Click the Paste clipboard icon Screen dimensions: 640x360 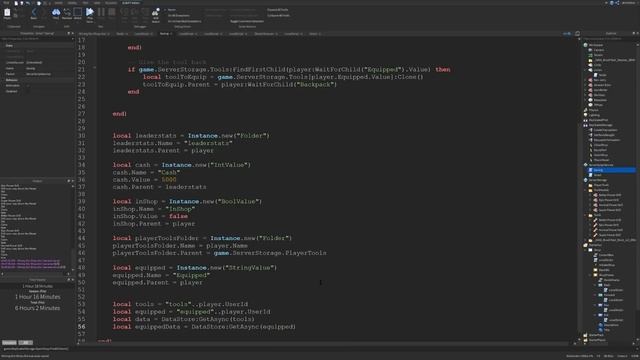point(7,13)
